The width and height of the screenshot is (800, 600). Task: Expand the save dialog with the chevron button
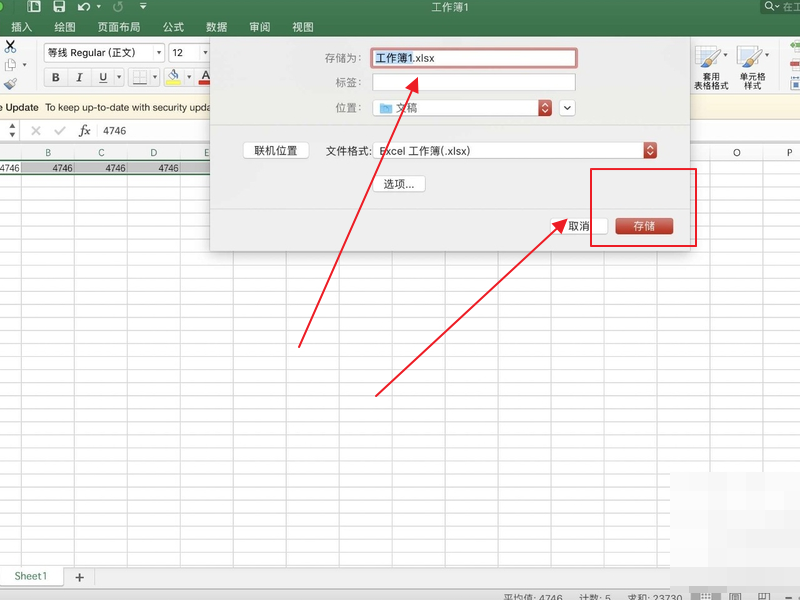coord(567,108)
